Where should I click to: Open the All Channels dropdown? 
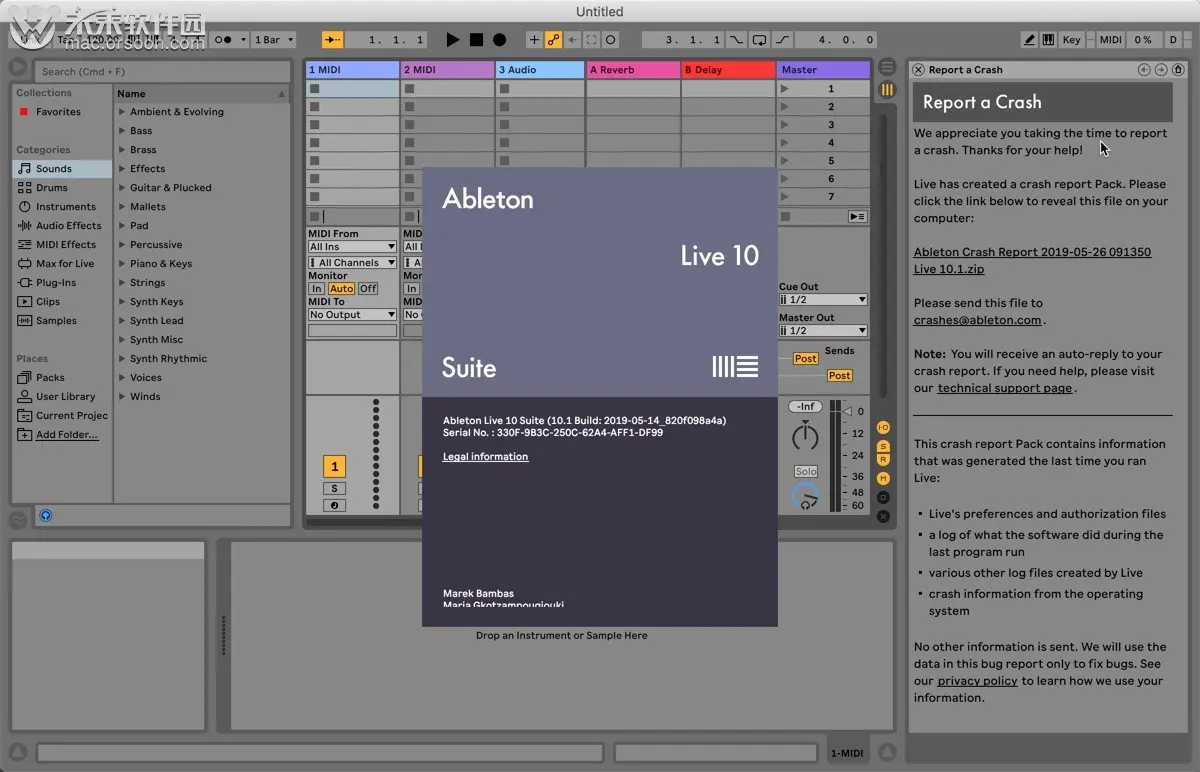coord(352,263)
